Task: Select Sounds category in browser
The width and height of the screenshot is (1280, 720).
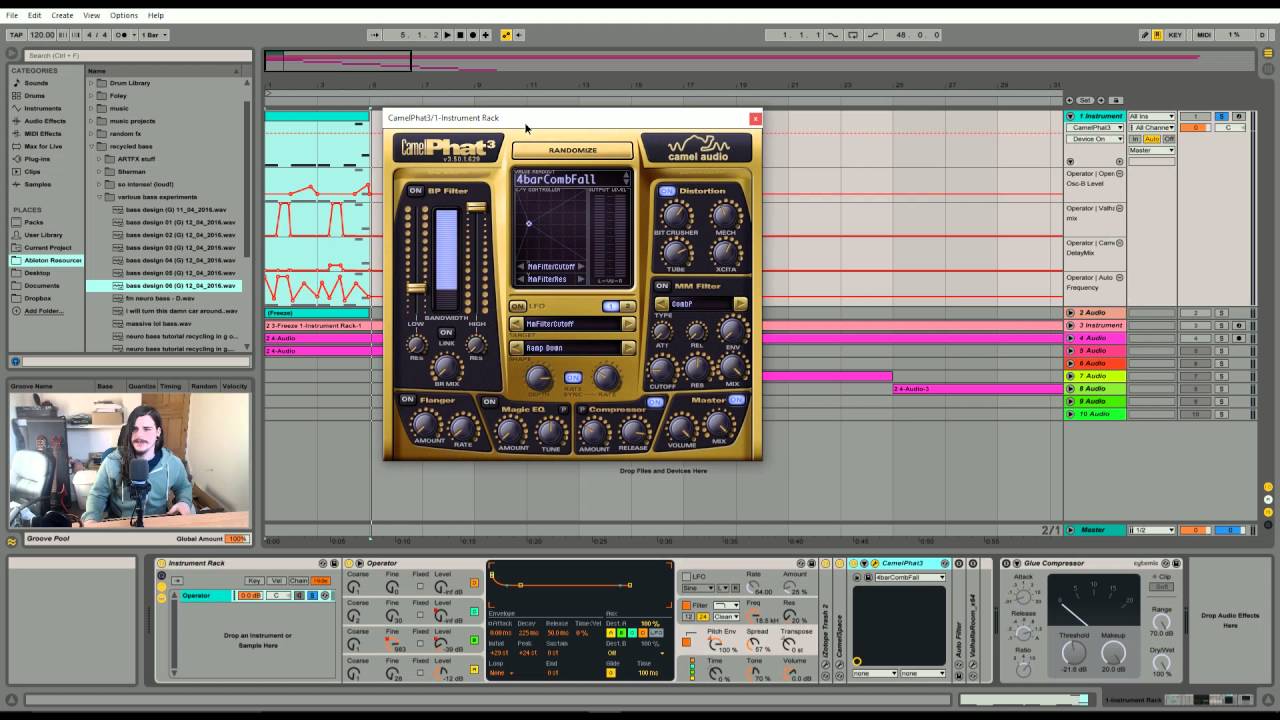Action: coord(36,83)
